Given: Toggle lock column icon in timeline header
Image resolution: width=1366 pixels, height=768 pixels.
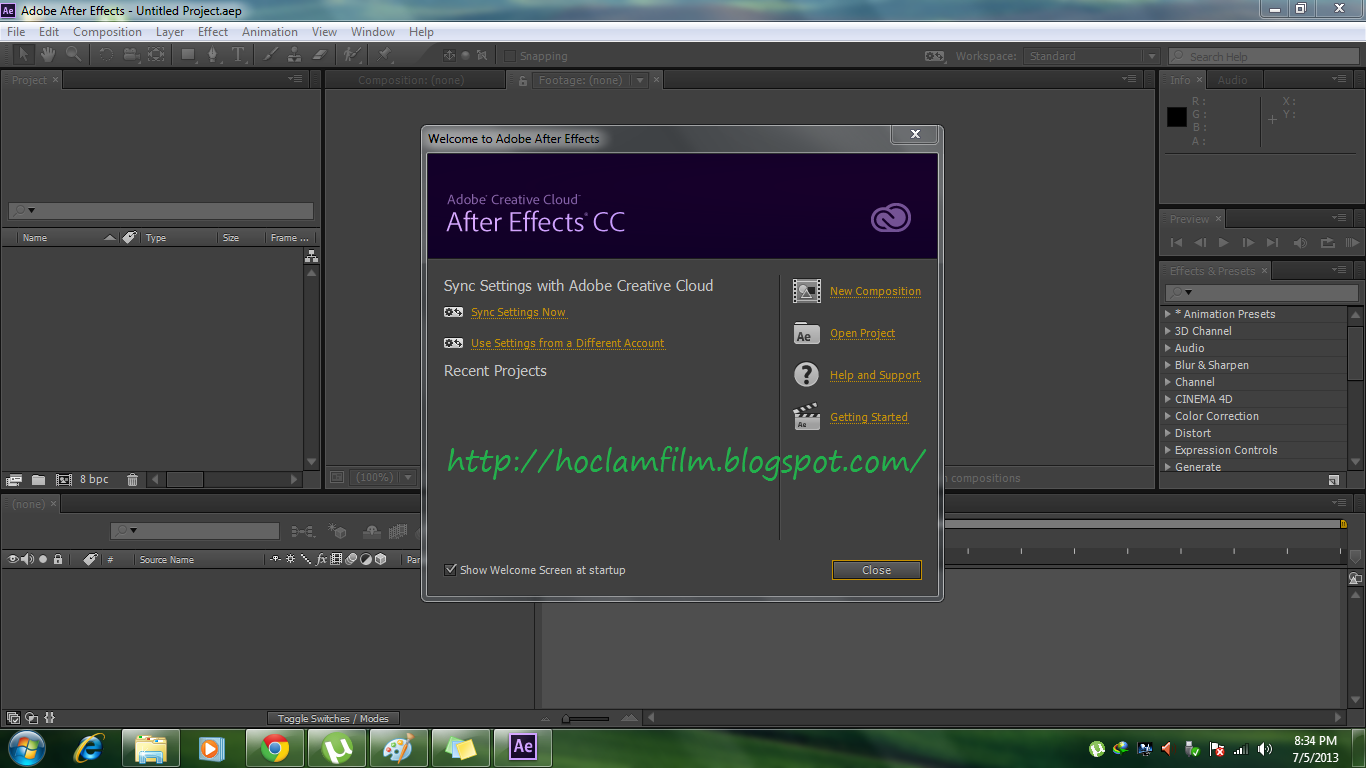Looking at the screenshot, I should pos(58,560).
